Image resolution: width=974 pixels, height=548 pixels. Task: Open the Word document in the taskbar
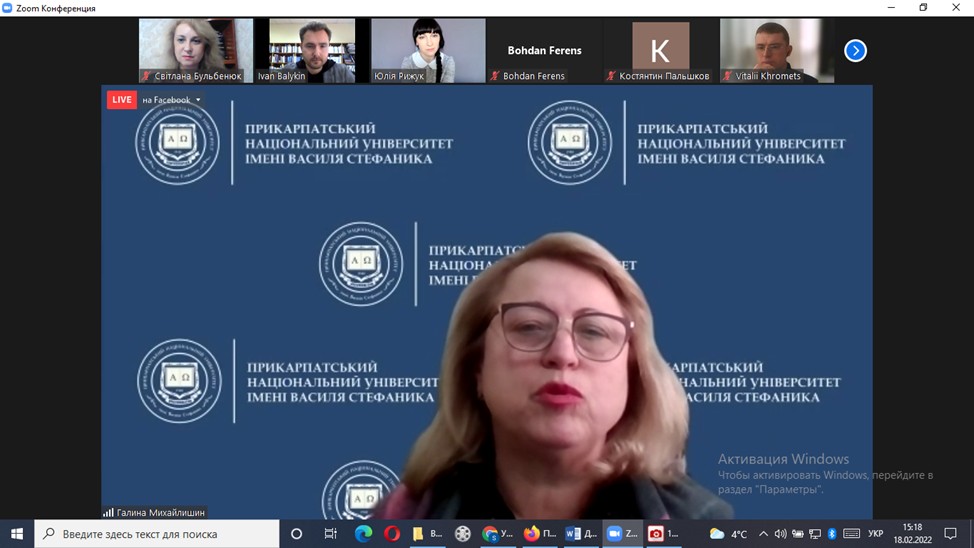click(x=580, y=534)
